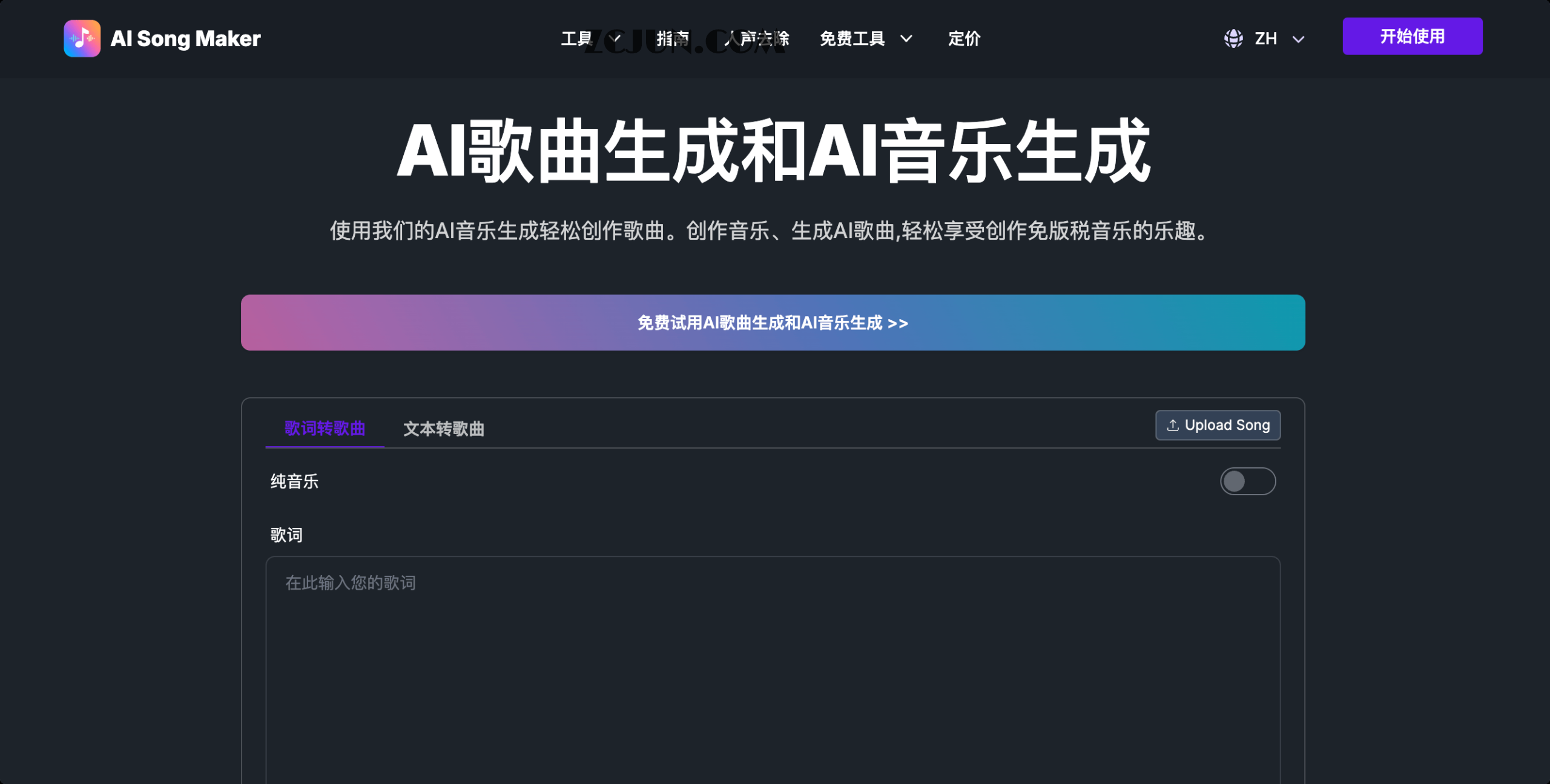The width and height of the screenshot is (1550, 784).
Task: Select the music note icon in the header
Action: tap(82, 38)
